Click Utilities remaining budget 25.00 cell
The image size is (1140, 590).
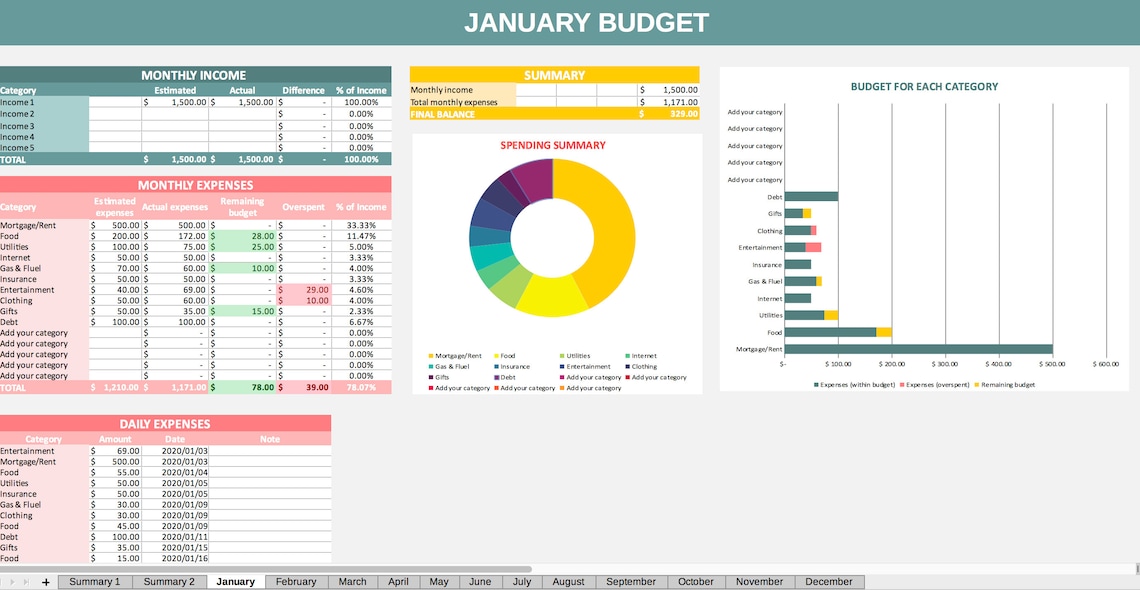242,247
